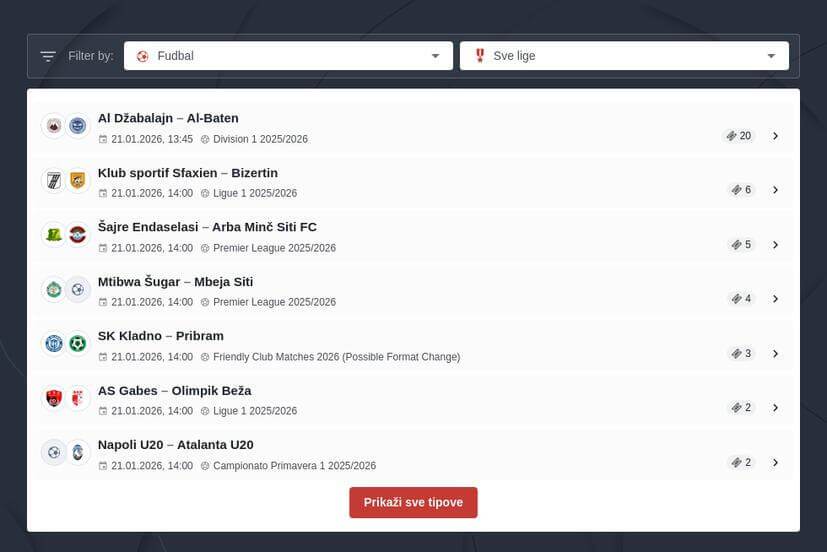Expand Al Džabalajn – Al-Baten match chevron
The width and height of the screenshot is (827, 552).
(x=776, y=136)
